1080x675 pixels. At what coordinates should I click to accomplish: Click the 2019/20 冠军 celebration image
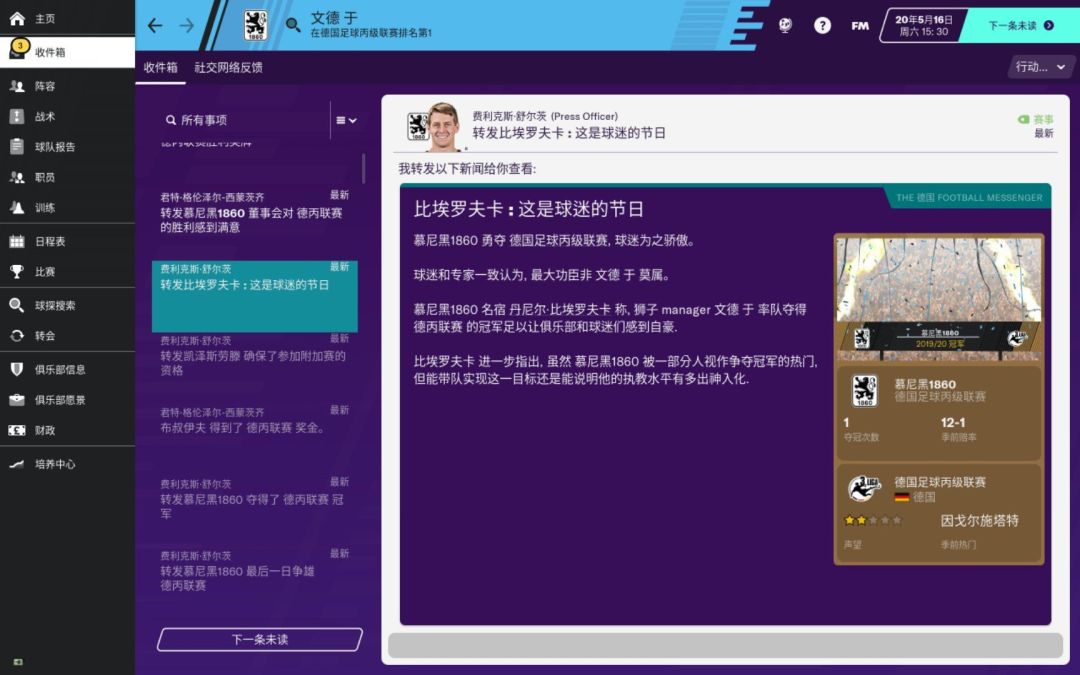(x=939, y=298)
